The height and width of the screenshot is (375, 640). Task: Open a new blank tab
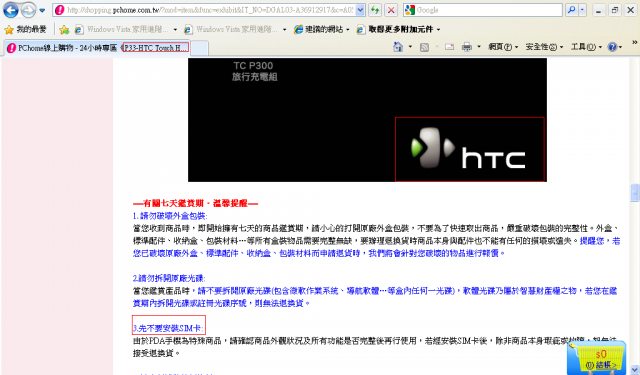(199, 48)
